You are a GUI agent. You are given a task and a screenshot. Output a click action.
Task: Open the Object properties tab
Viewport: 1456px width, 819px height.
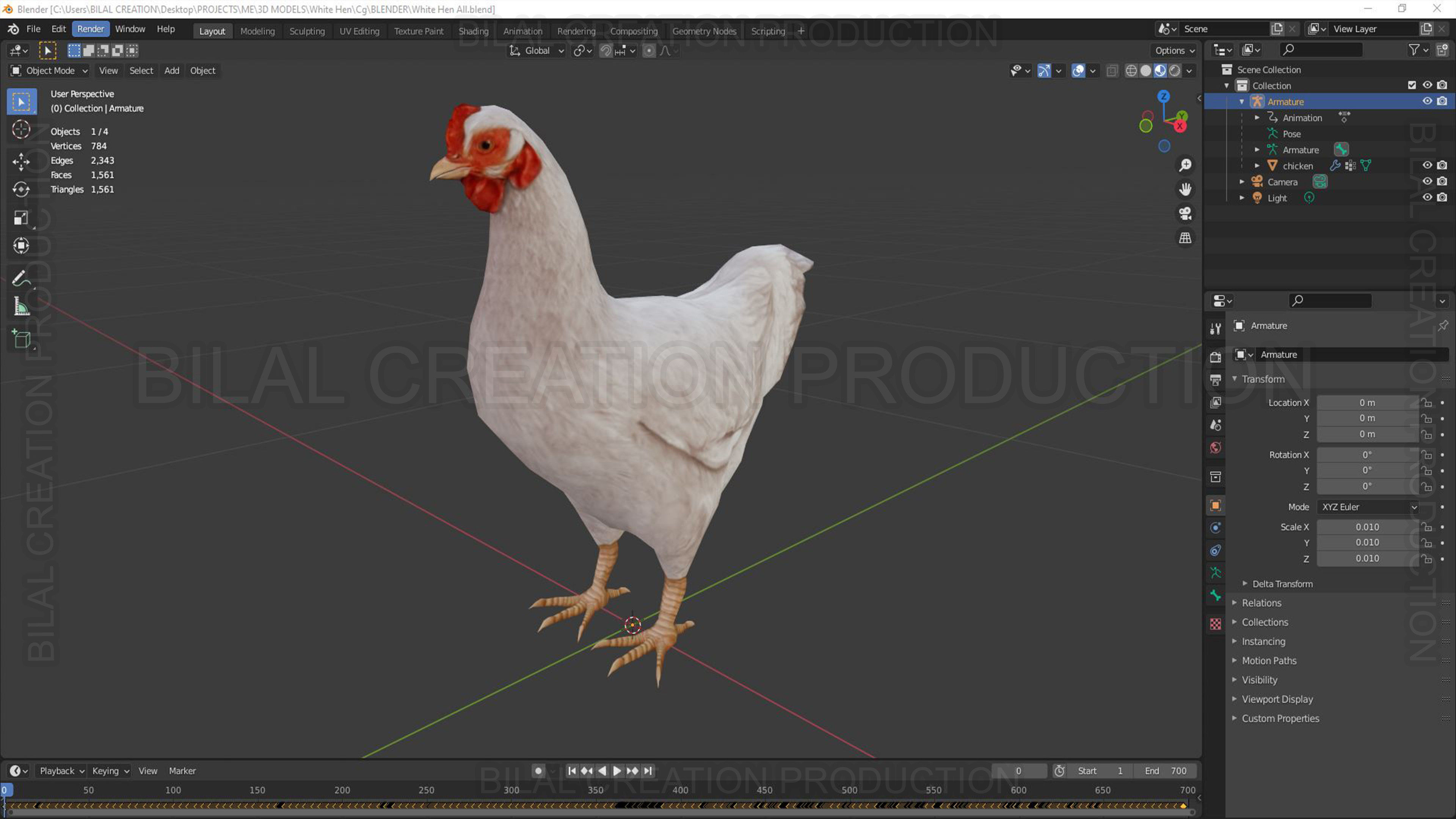(x=1215, y=505)
